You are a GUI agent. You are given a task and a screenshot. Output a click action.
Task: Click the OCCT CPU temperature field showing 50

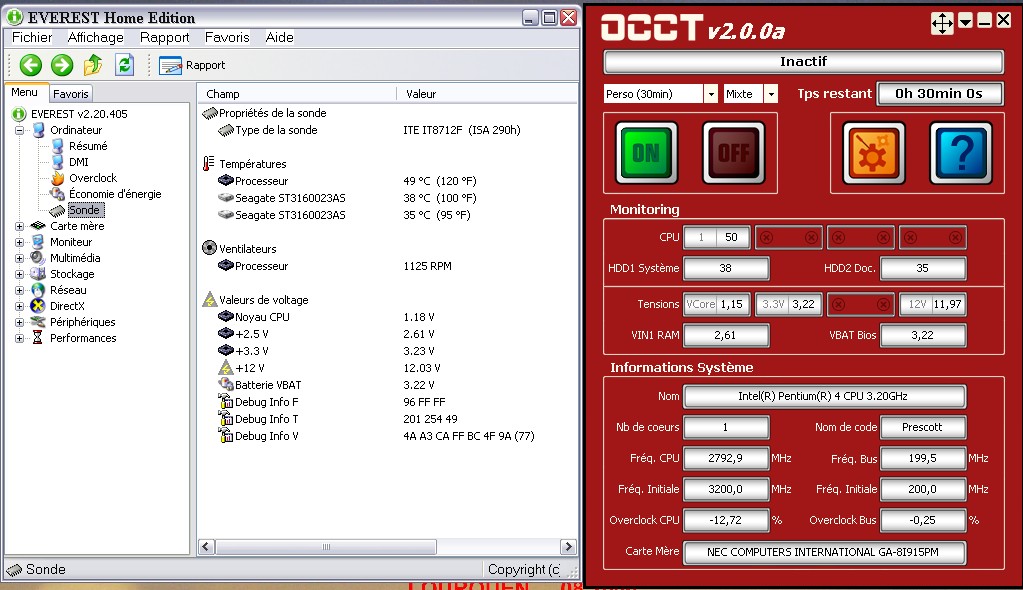(716, 238)
